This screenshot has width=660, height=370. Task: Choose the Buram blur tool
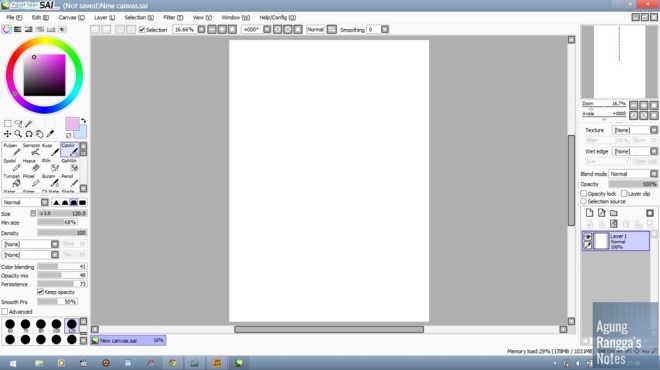pyautogui.click(x=51, y=181)
